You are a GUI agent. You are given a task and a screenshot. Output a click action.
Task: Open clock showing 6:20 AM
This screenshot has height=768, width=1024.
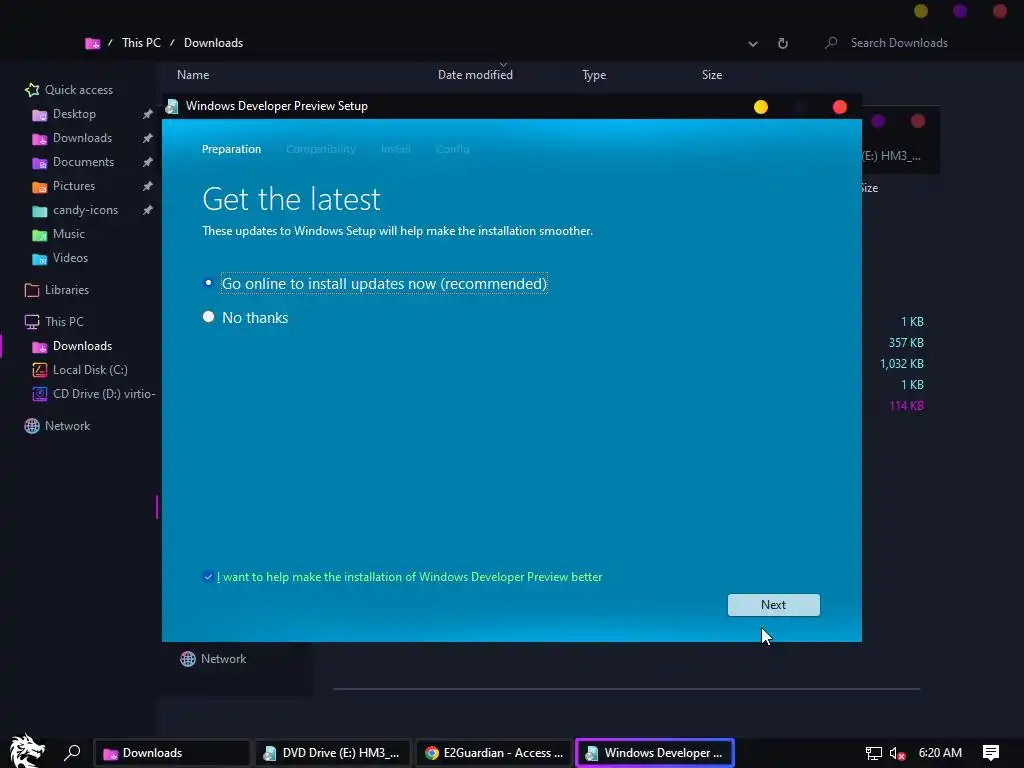click(x=940, y=753)
